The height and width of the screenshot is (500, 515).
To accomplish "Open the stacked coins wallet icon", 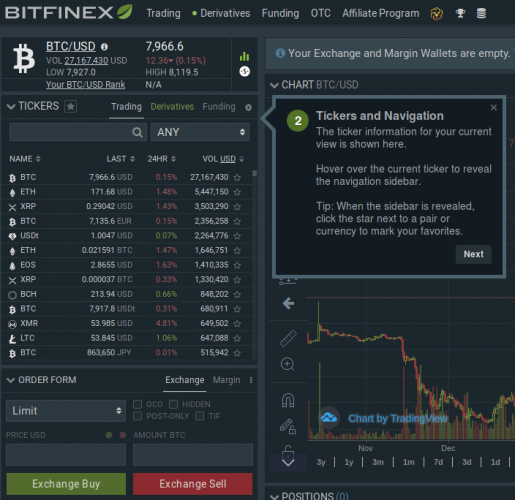I will [x=481, y=13].
